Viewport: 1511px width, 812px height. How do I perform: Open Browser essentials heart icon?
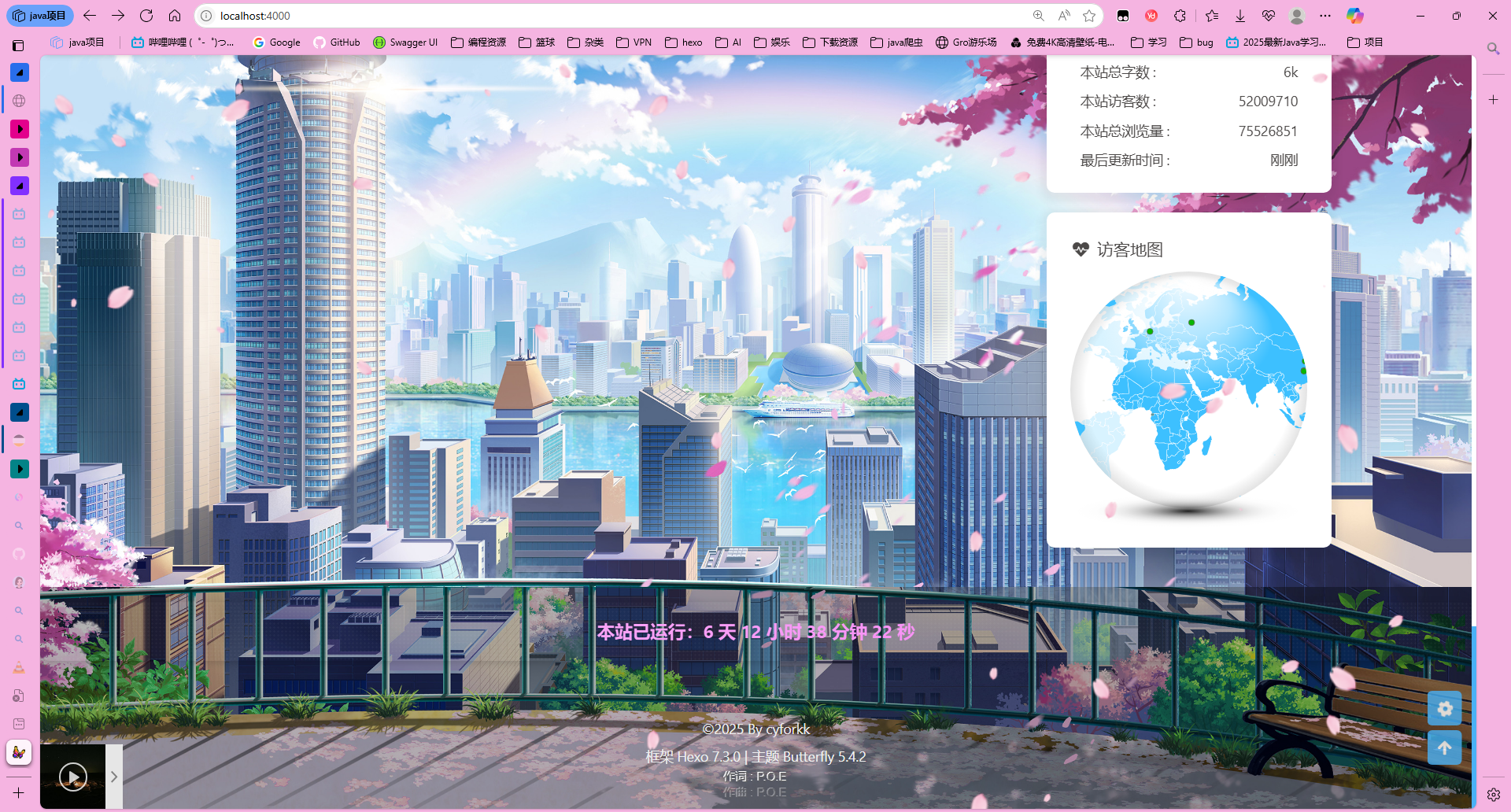pos(1269,16)
